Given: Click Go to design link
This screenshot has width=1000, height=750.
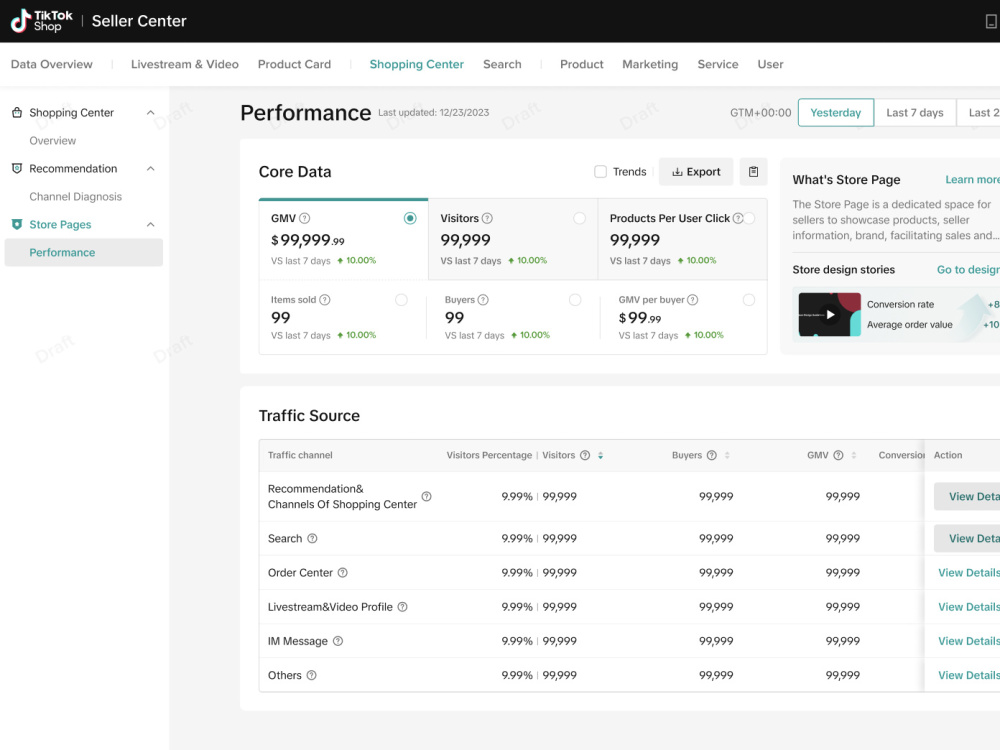Looking at the screenshot, I should click(x=968, y=270).
